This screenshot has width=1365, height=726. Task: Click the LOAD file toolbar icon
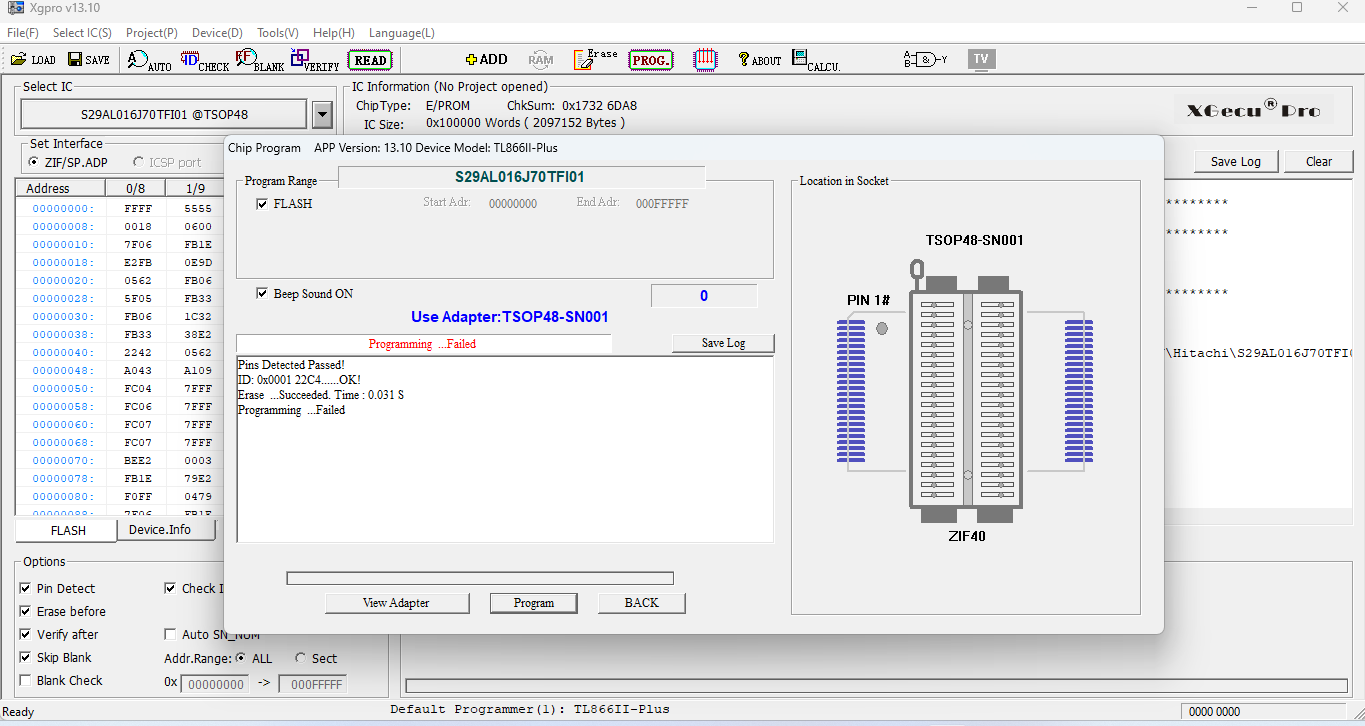click(x=33, y=60)
